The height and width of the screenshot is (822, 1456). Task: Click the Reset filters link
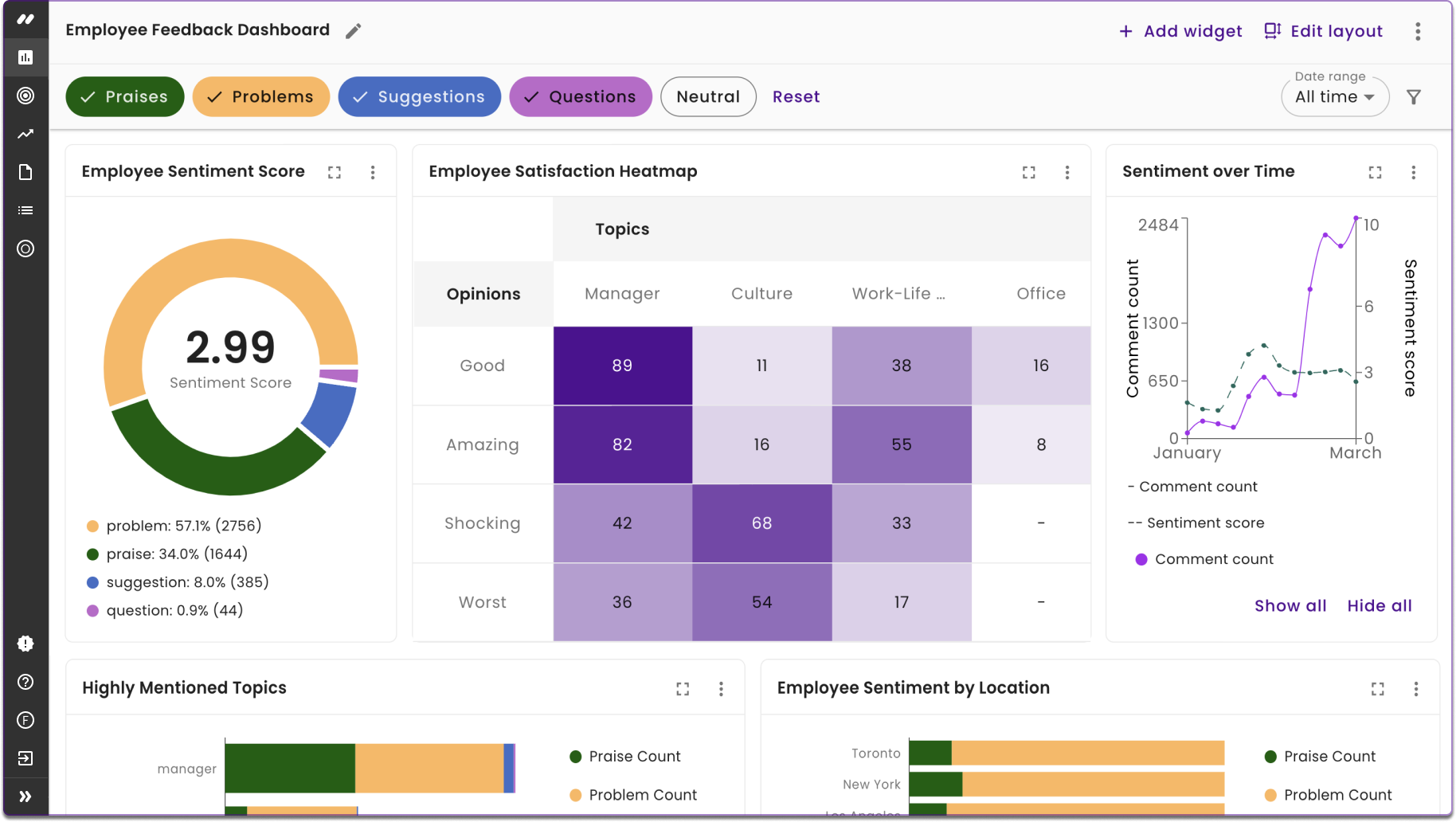click(x=796, y=97)
